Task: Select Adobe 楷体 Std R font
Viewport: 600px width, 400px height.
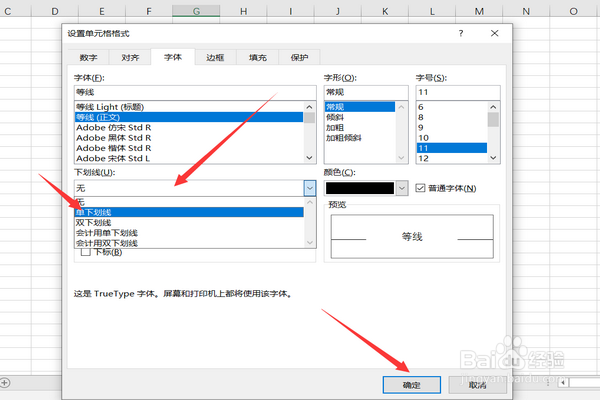Action: coord(189,148)
